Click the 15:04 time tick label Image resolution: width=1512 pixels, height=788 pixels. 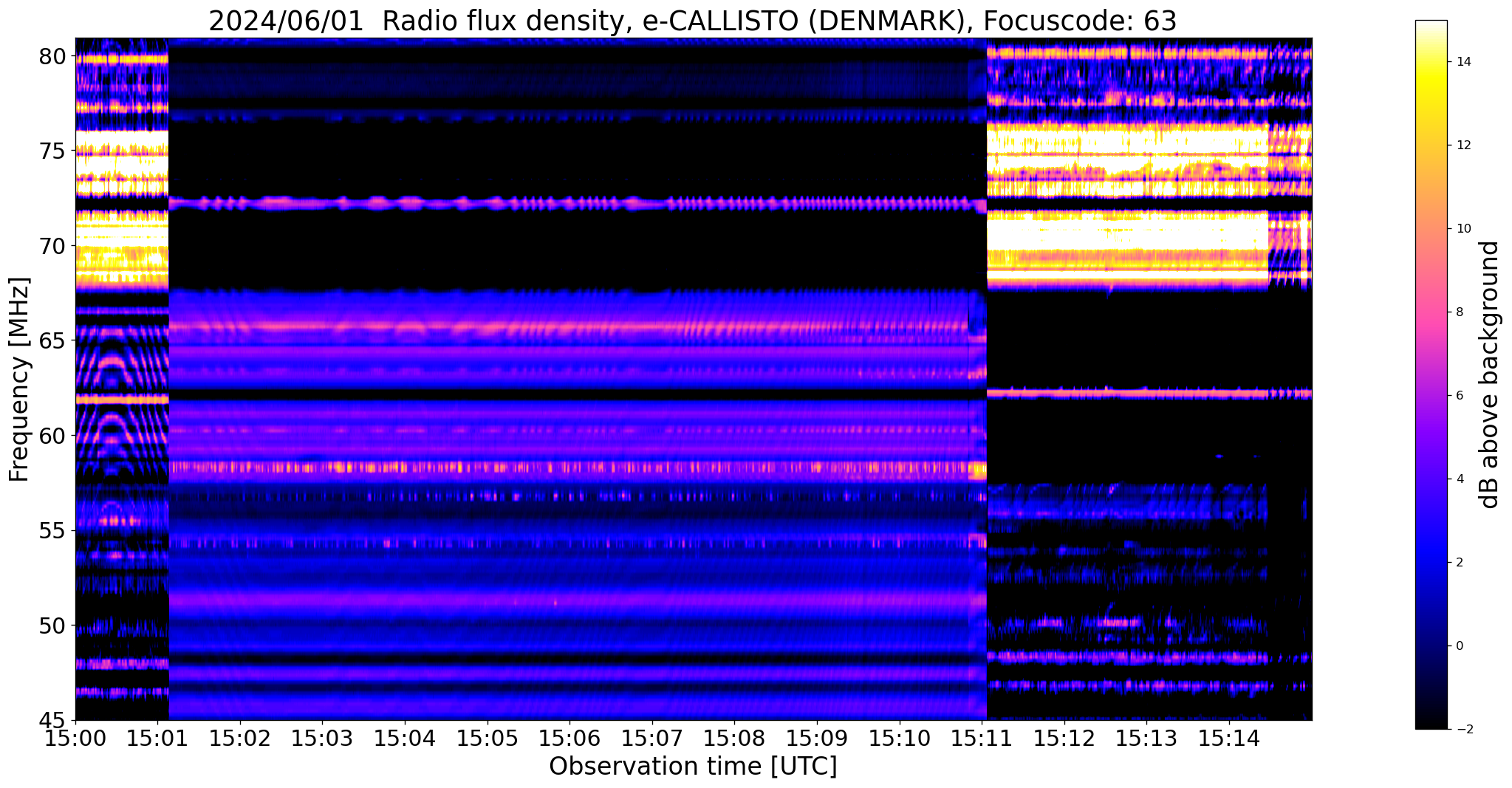pyautogui.click(x=405, y=739)
